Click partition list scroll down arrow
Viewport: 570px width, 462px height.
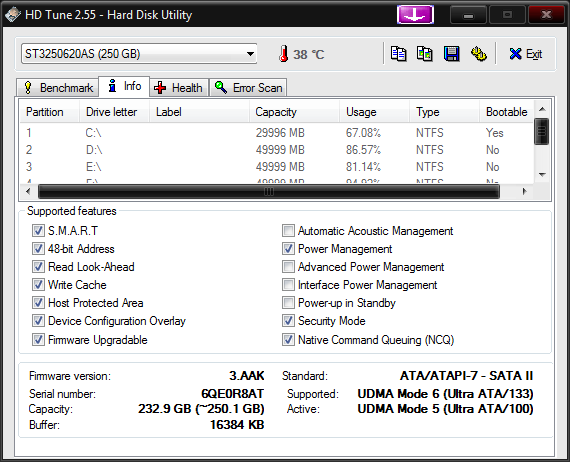542,174
